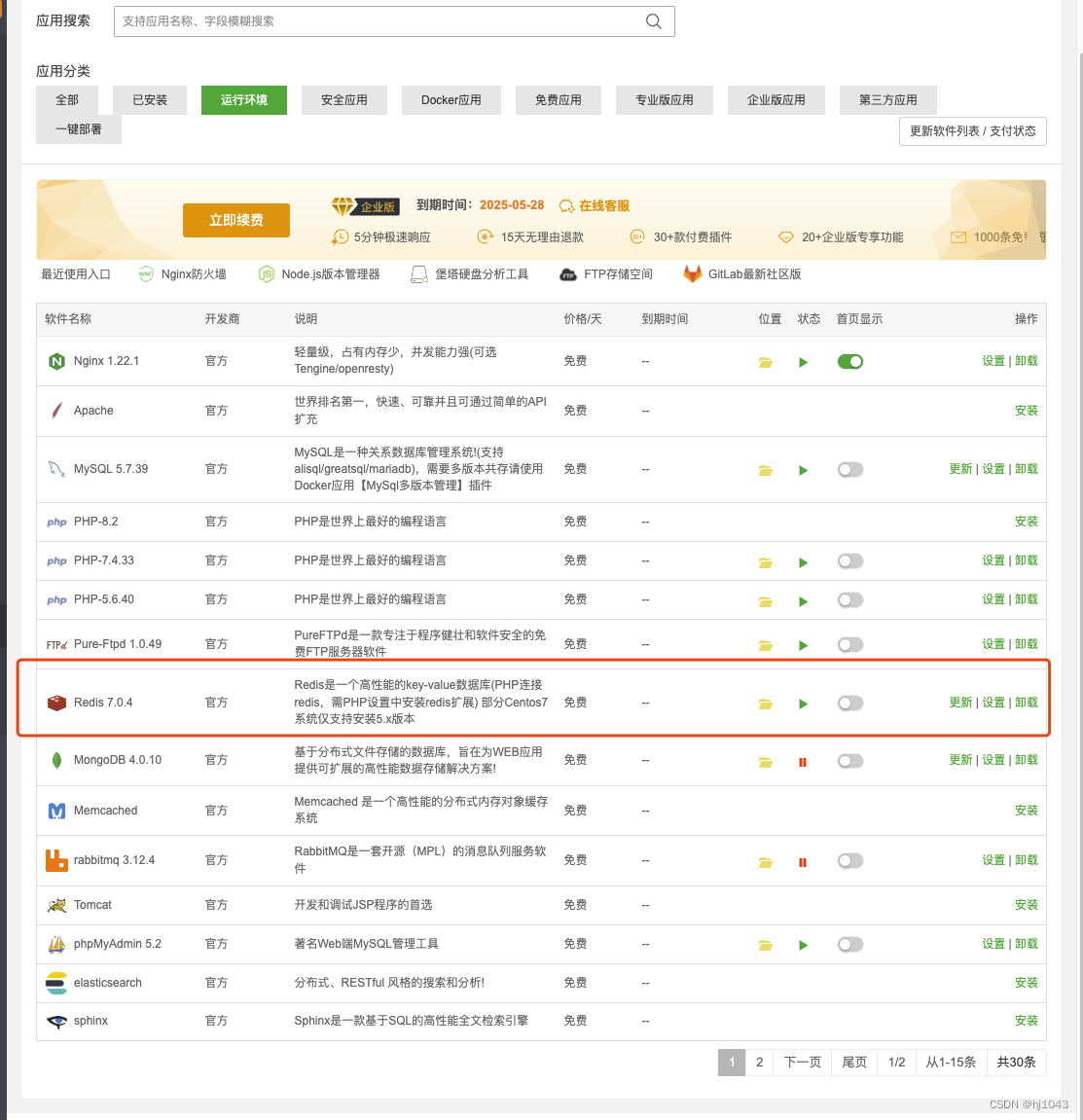The width and height of the screenshot is (1083, 1120).
Task: Enable Redis homepage display toggle
Action: 850,703
